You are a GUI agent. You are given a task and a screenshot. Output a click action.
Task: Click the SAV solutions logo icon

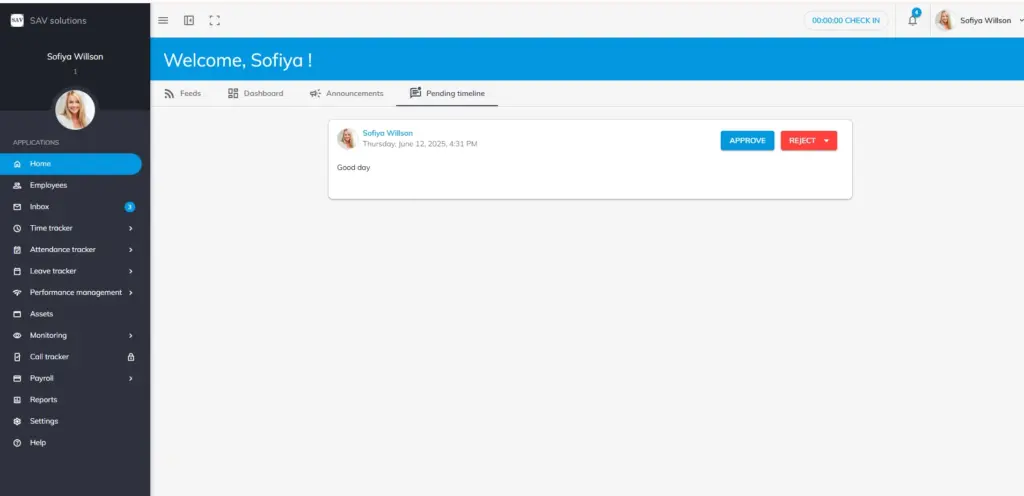[x=17, y=20]
